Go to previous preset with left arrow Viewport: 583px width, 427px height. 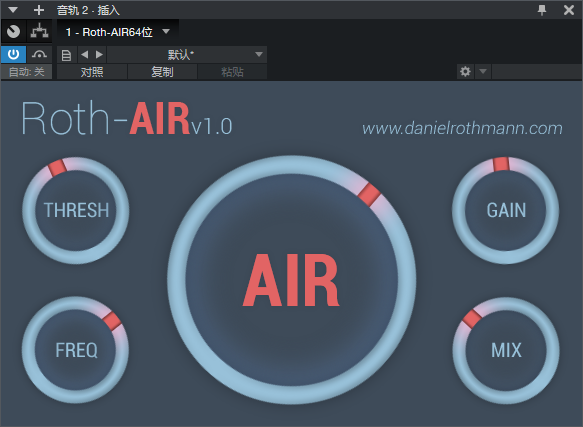pos(85,55)
